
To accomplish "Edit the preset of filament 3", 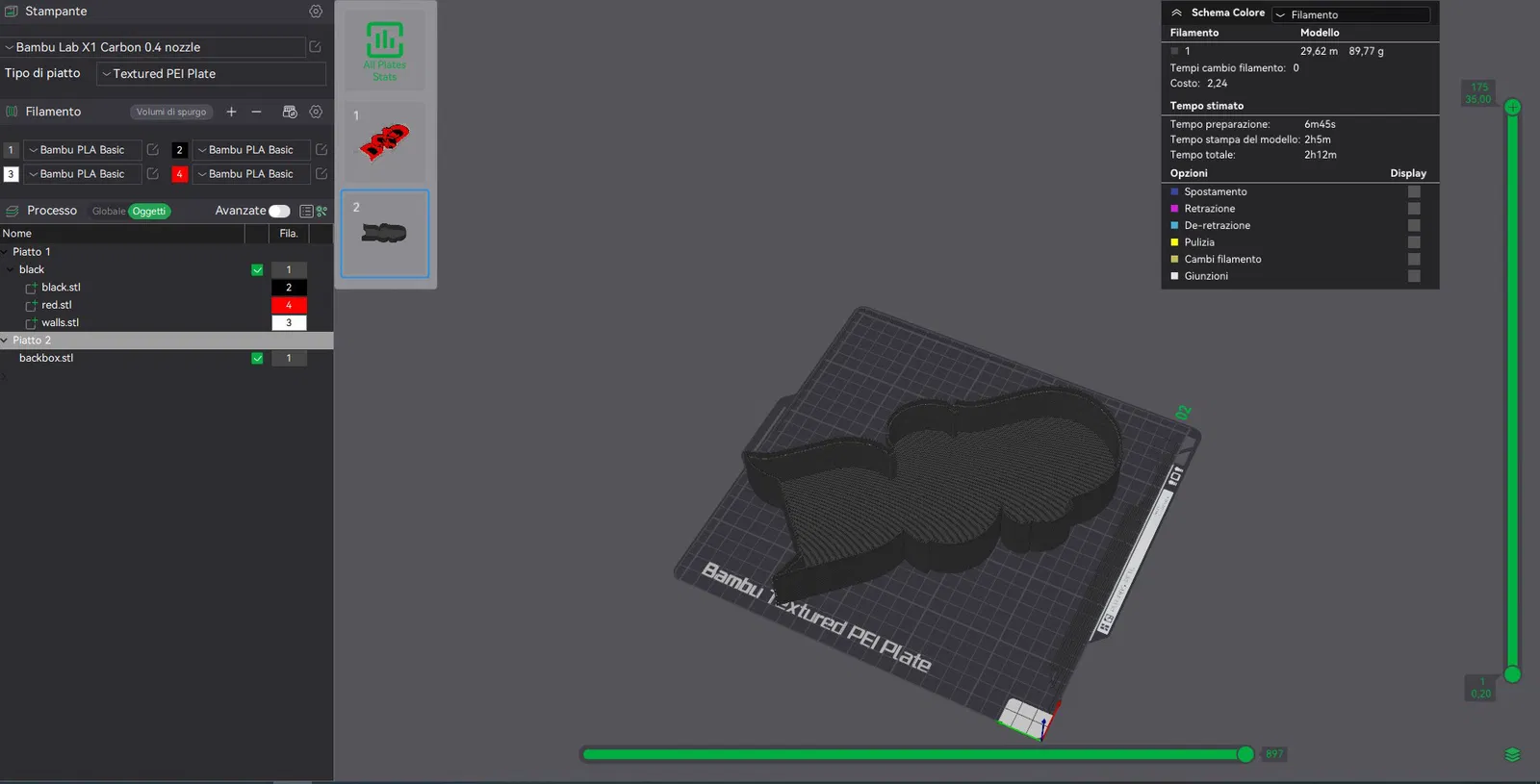I will coord(152,174).
